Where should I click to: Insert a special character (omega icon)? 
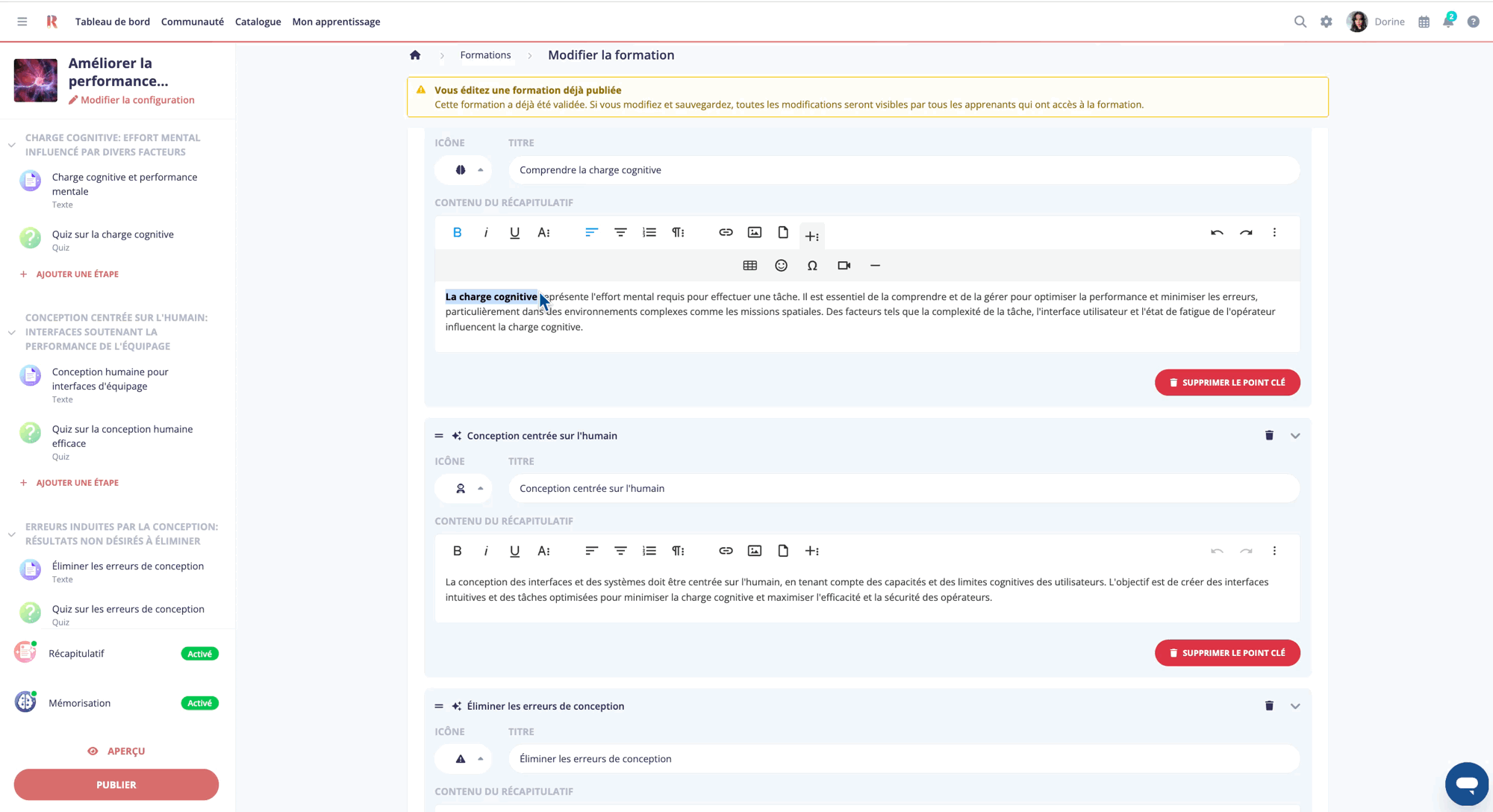812,265
